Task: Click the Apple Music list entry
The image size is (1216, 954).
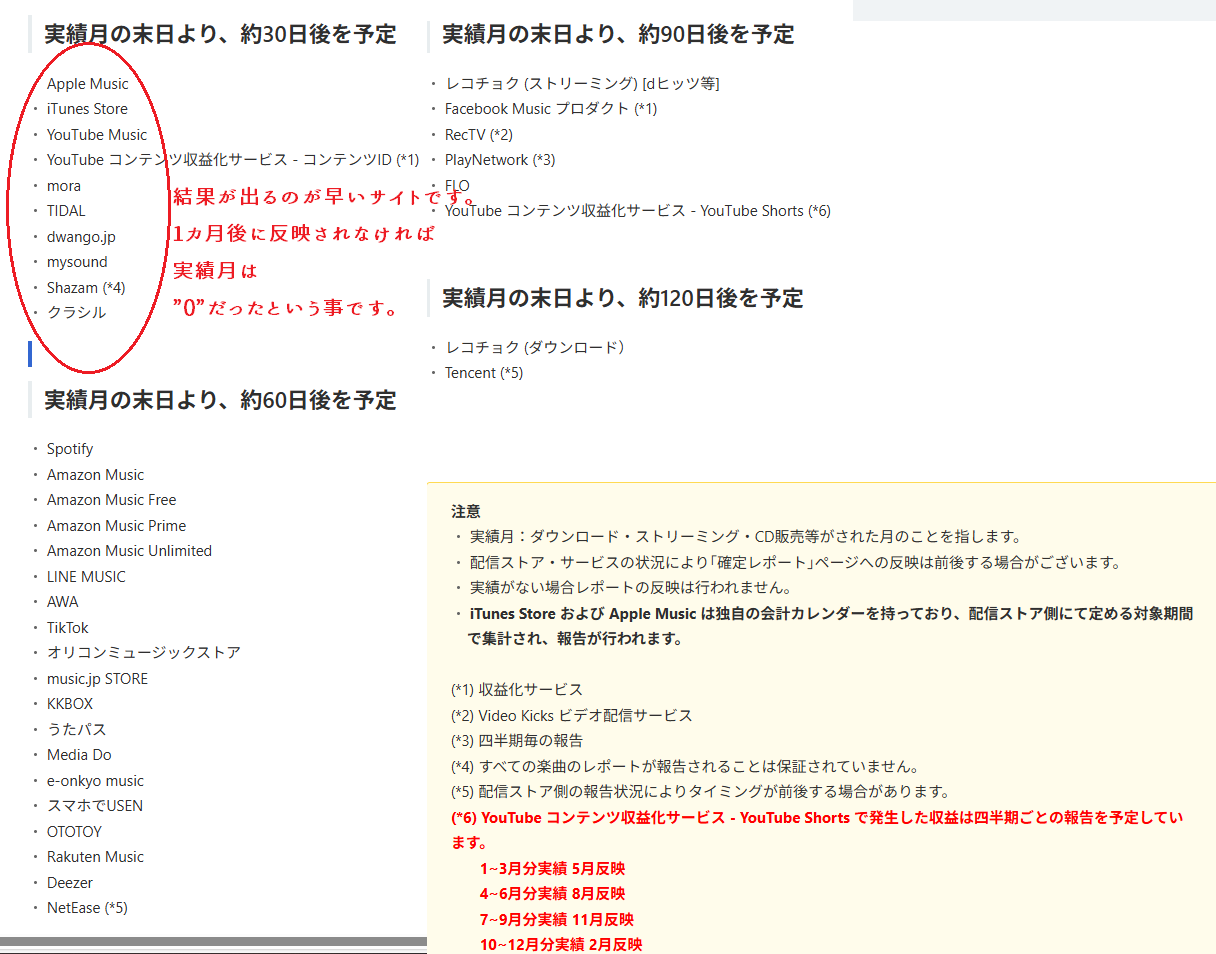Action: (88, 84)
